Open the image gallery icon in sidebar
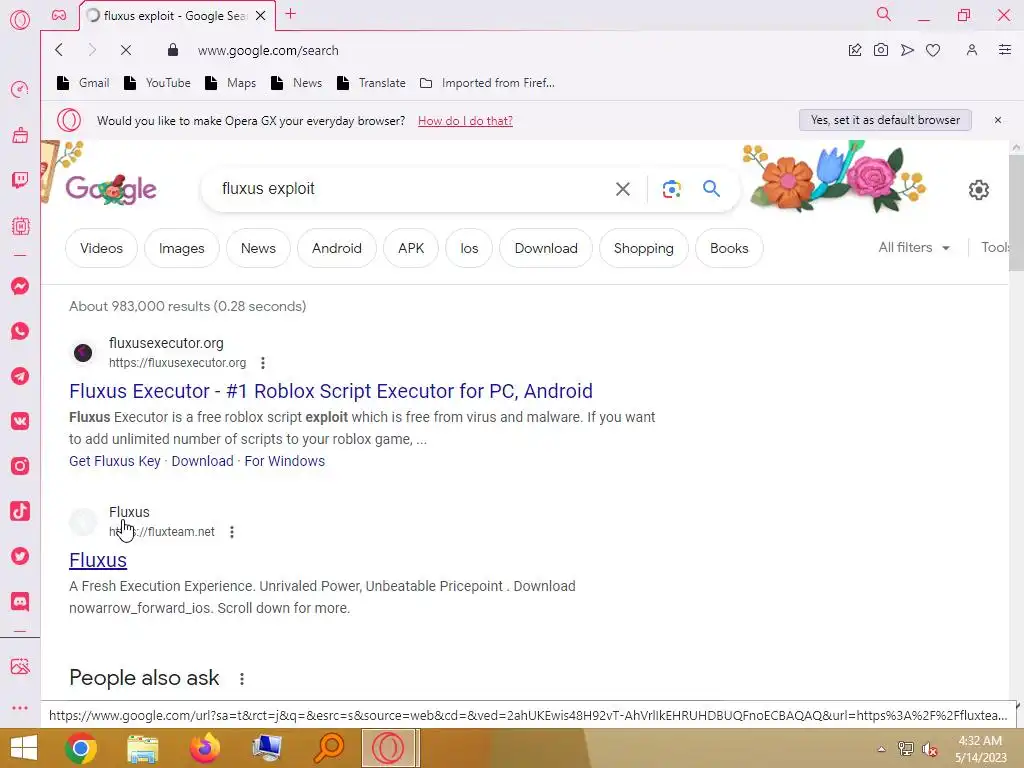The height and width of the screenshot is (768, 1024). pyautogui.click(x=20, y=666)
